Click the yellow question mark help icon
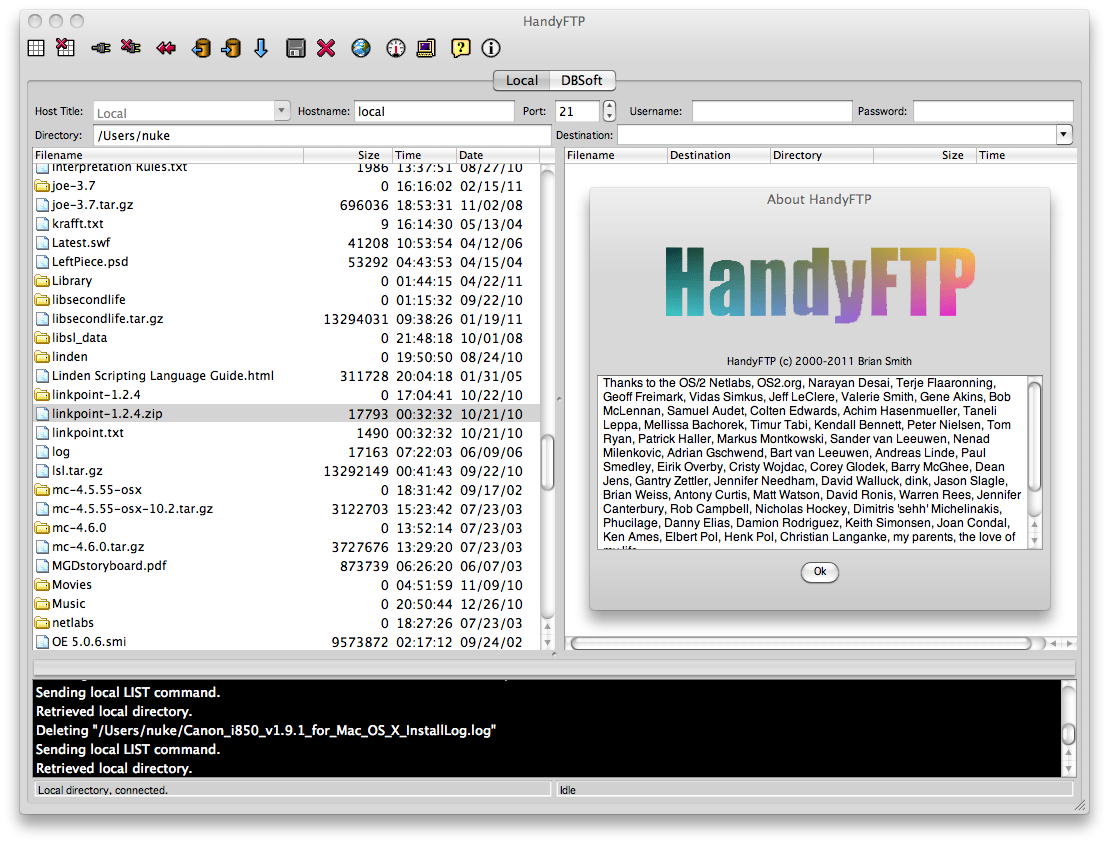This screenshot has width=1109, height=844. [x=460, y=48]
